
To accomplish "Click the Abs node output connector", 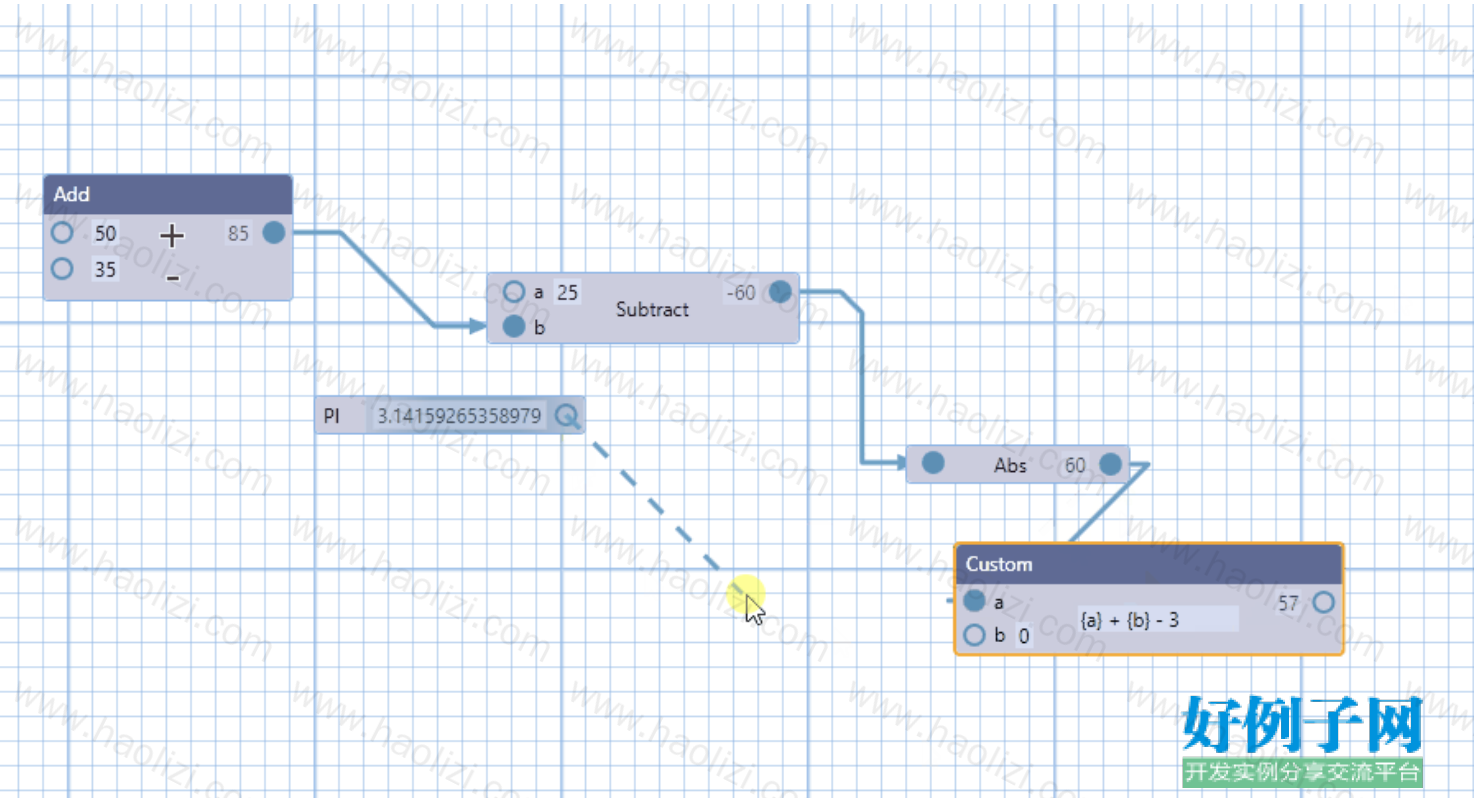I will pos(1110,464).
